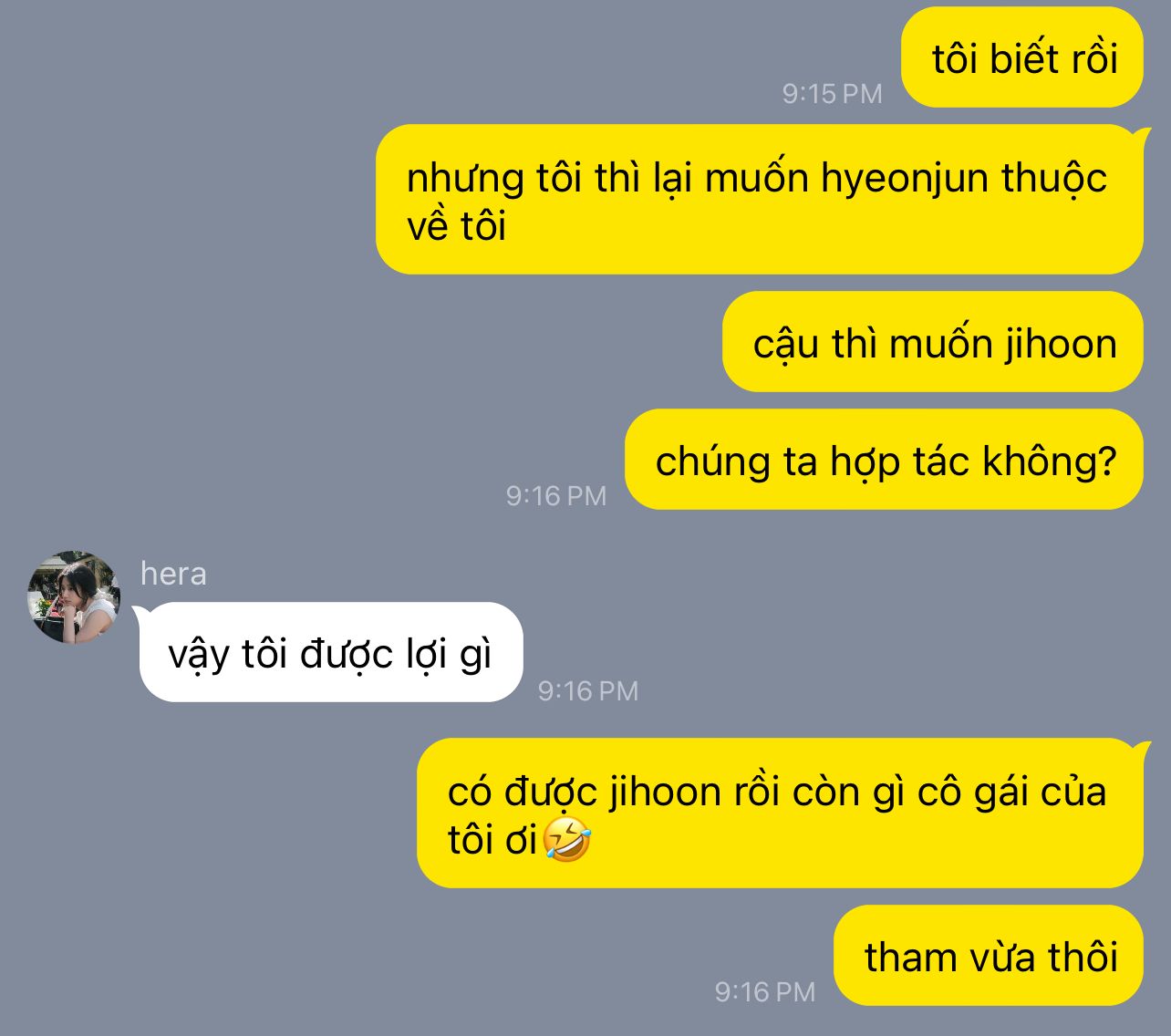Click the laughing emoji in the message
1171x1036 pixels.
[566, 840]
